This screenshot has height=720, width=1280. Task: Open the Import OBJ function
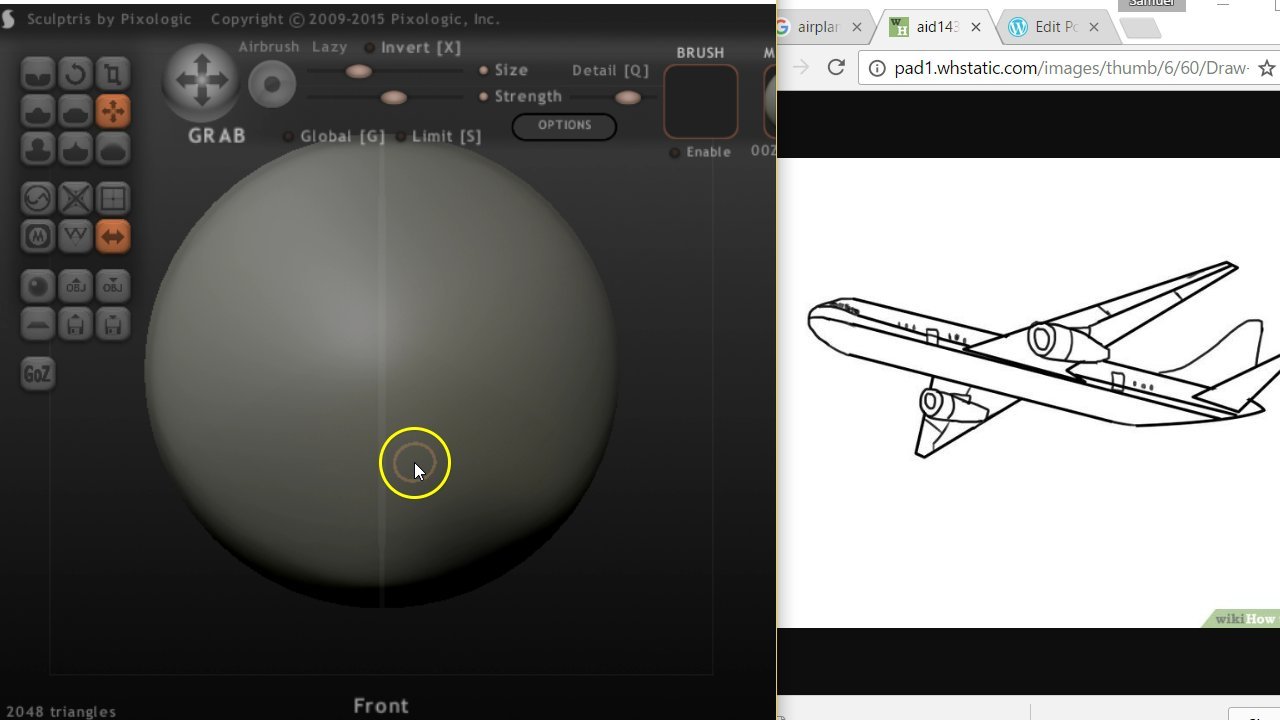click(x=75, y=286)
